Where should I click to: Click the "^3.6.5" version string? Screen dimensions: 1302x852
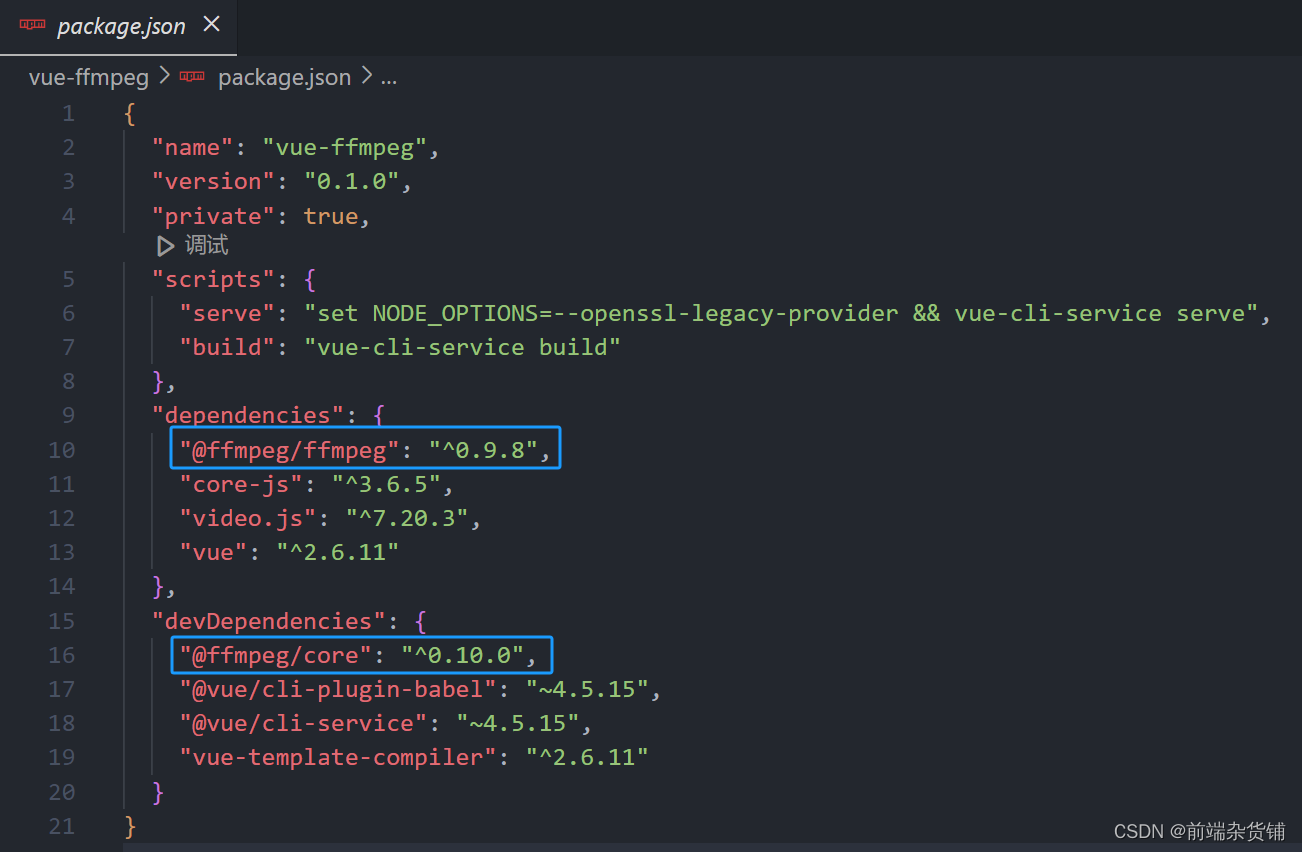click(x=386, y=484)
